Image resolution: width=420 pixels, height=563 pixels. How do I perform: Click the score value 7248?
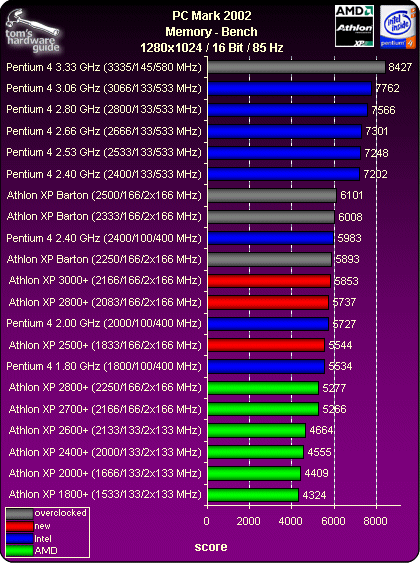[377, 153]
